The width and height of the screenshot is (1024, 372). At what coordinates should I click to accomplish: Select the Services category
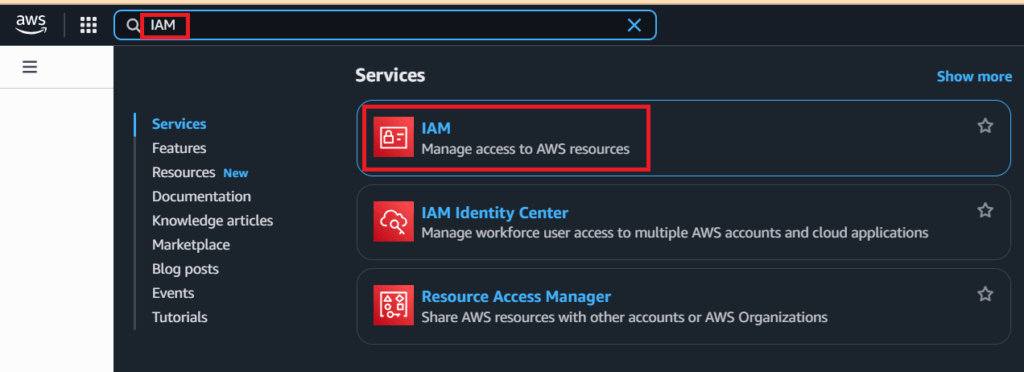click(179, 124)
